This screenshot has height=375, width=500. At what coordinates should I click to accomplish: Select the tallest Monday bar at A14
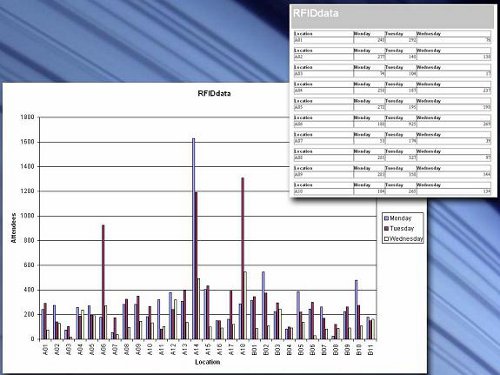[x=193, y=239]
